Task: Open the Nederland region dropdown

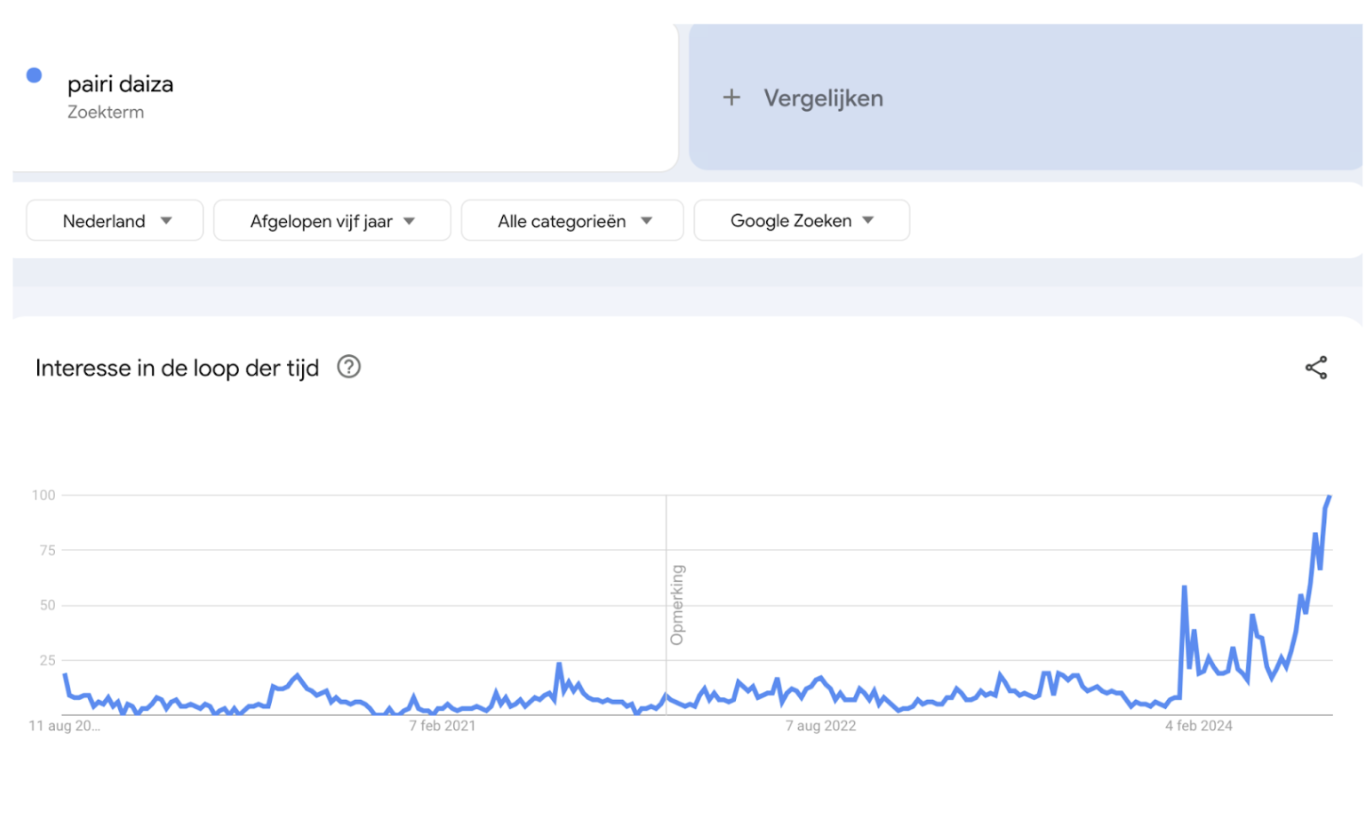Action: click(x=115, y=221)
